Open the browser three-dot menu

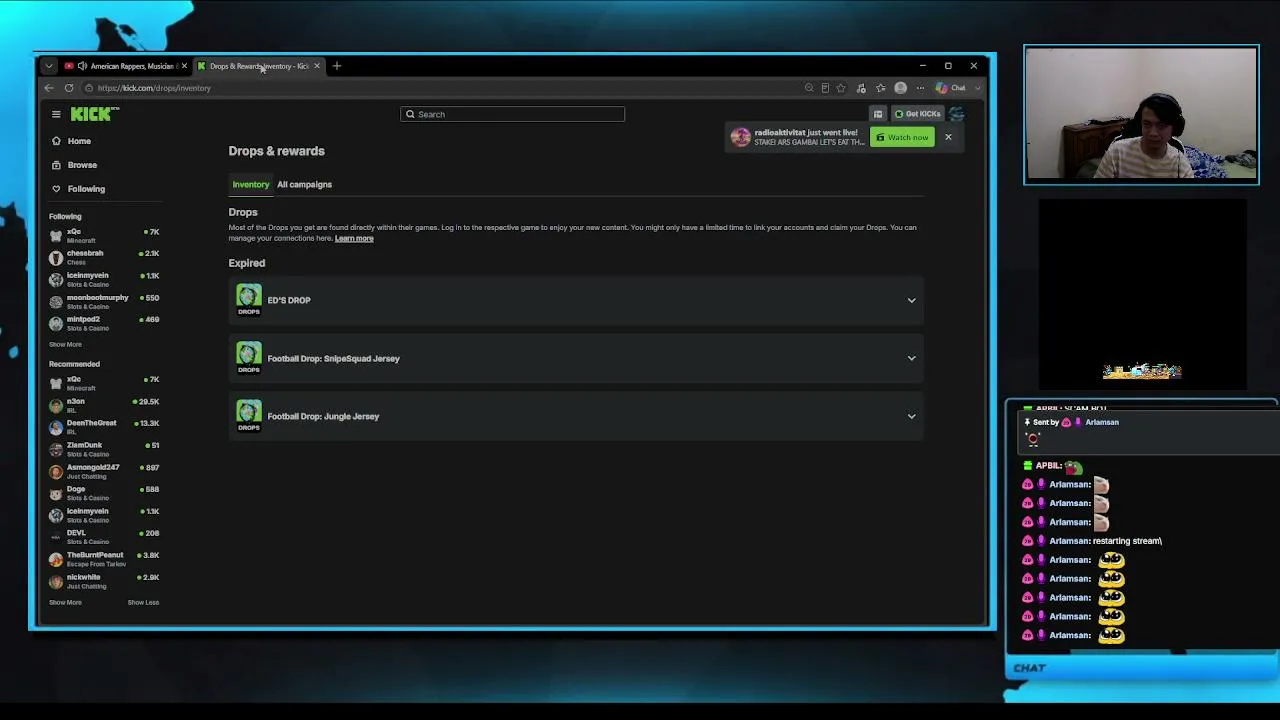[920, 88]
